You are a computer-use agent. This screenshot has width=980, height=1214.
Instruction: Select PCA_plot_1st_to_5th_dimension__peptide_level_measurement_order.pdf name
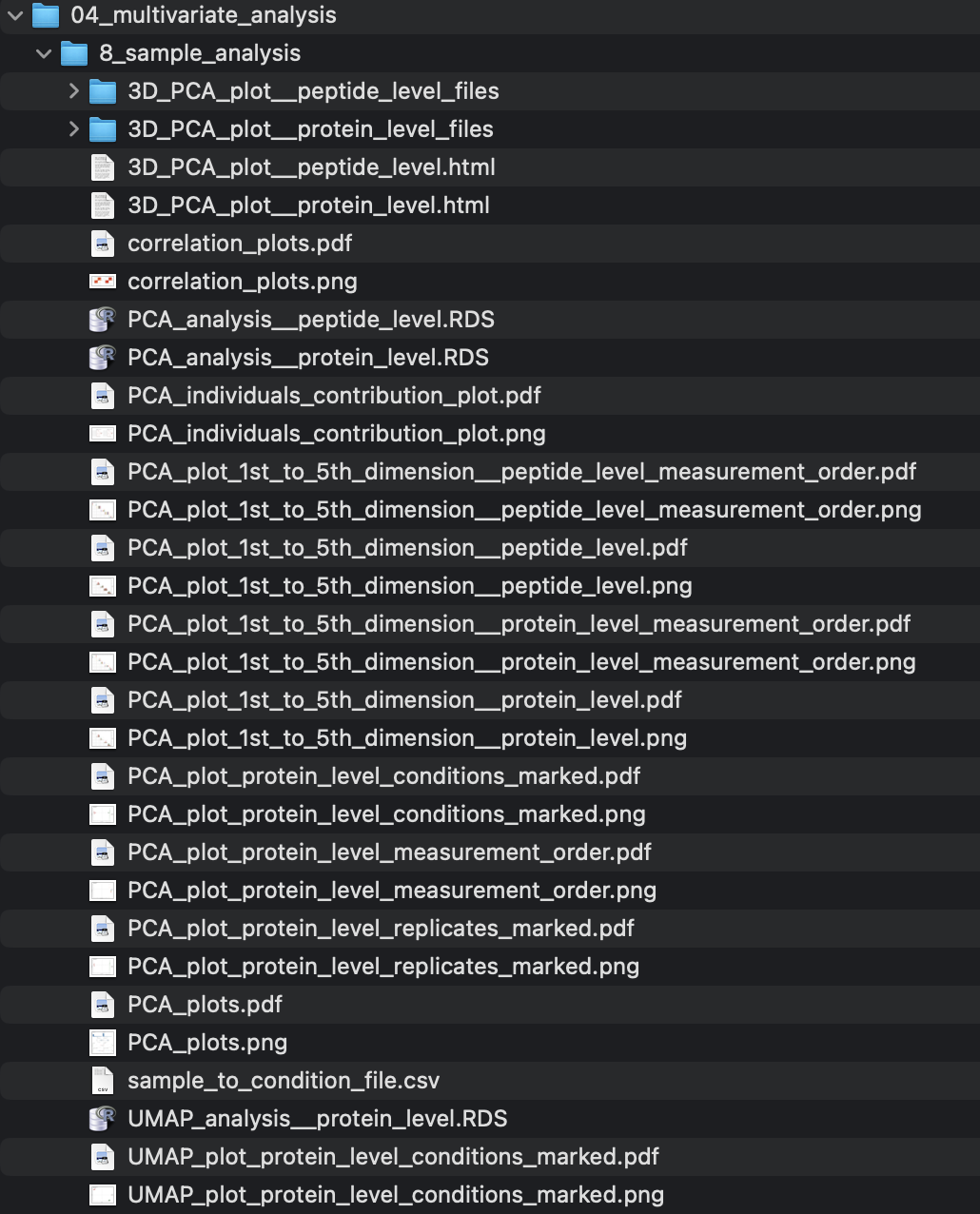(x=522, y=472)
